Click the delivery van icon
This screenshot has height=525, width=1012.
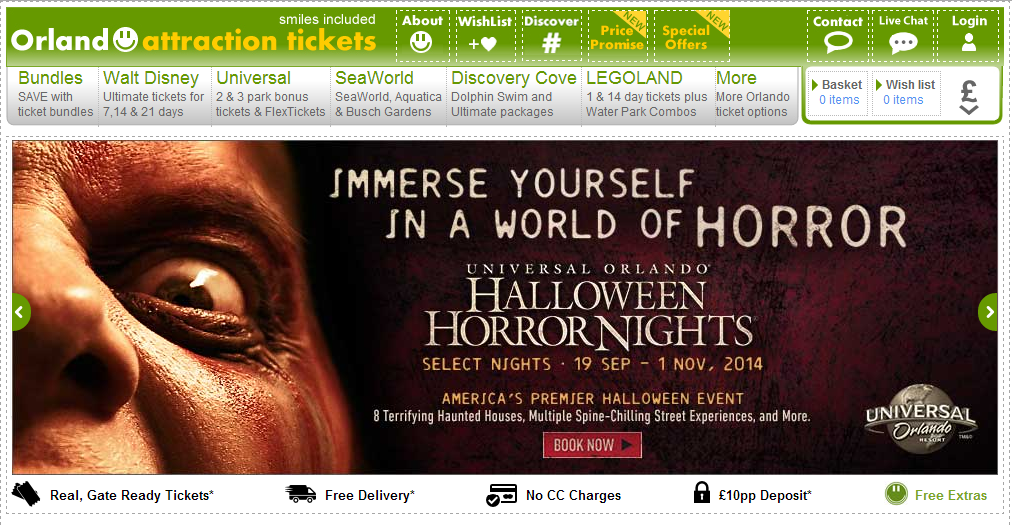[x=301, y=494]
